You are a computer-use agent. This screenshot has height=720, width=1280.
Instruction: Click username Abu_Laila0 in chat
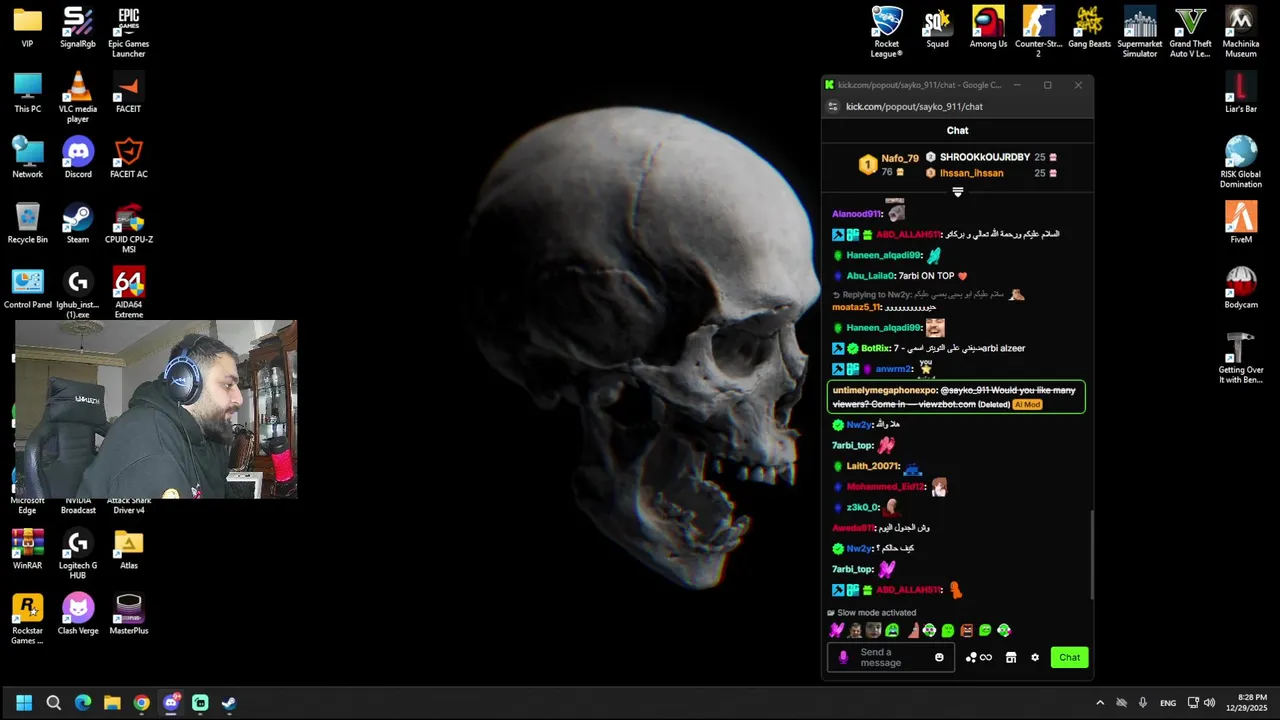[x=870, y=276]
